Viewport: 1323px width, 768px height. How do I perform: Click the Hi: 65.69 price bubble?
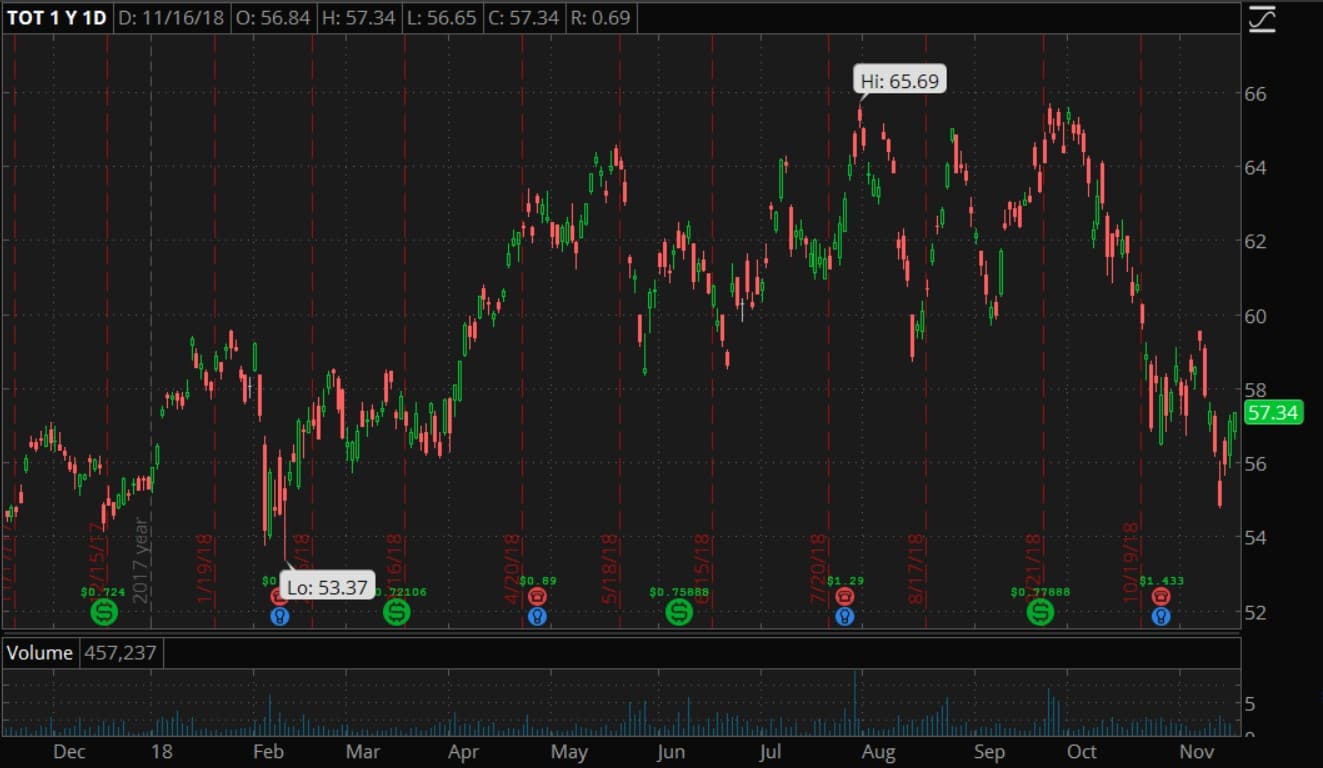click(900, 81)
